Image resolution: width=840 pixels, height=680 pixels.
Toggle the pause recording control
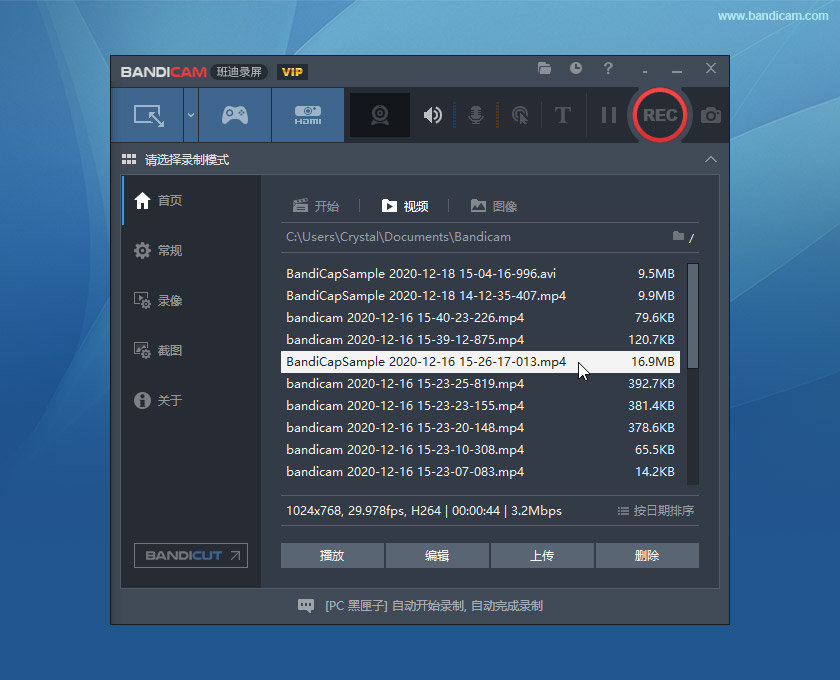[608, 115]
